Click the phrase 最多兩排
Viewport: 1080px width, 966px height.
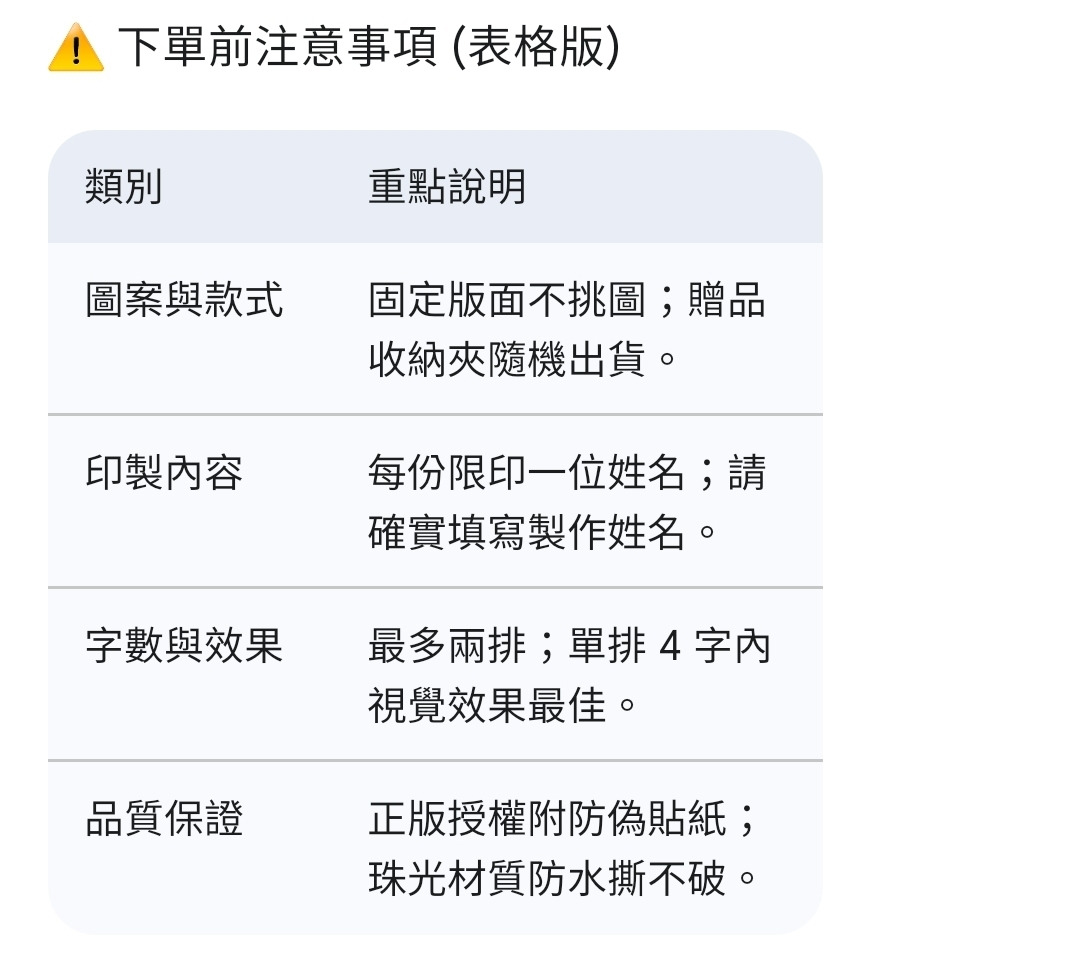pyautogui.click(x=447, y=647)
